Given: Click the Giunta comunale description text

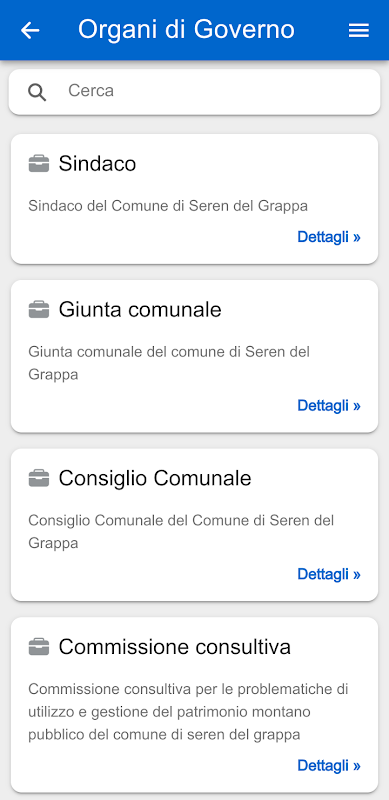Looking at the screenshot, I should click(169, 363).
